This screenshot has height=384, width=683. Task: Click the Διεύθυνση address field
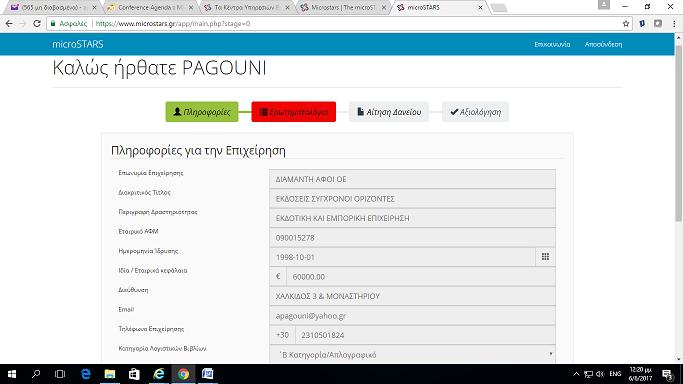(412, 296)
